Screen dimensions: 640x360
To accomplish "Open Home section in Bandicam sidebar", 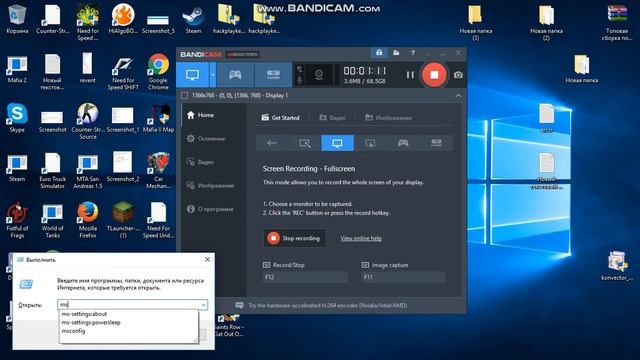I will pos(200,115).
